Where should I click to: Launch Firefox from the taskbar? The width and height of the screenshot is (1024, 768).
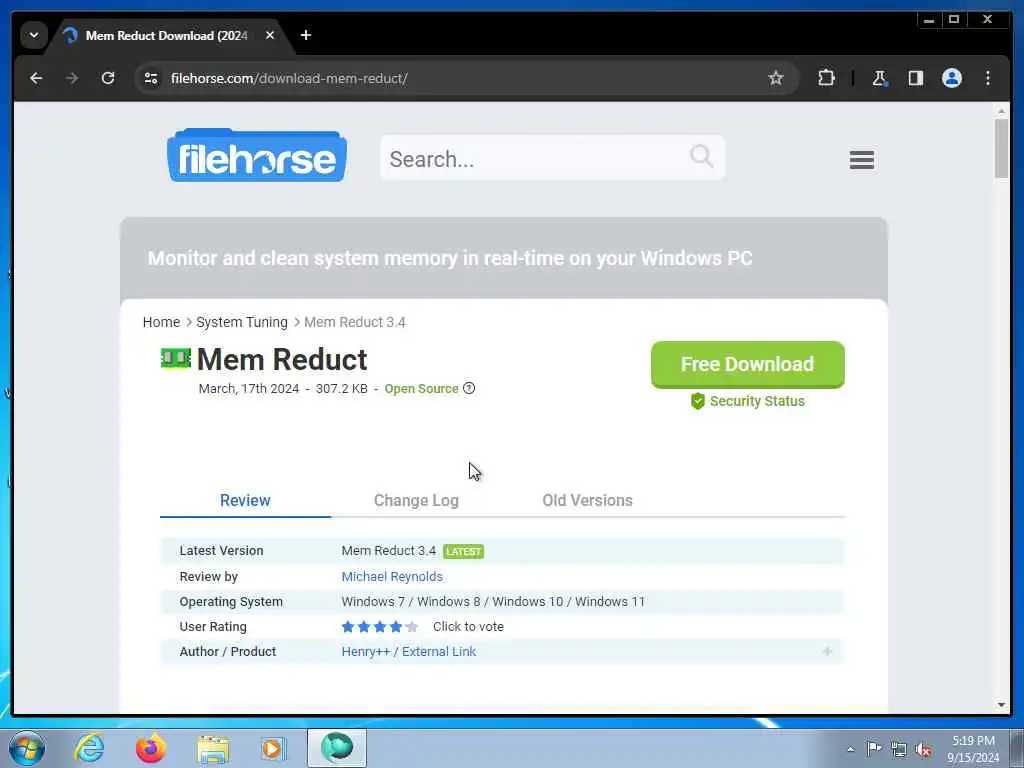coord(150,748)
